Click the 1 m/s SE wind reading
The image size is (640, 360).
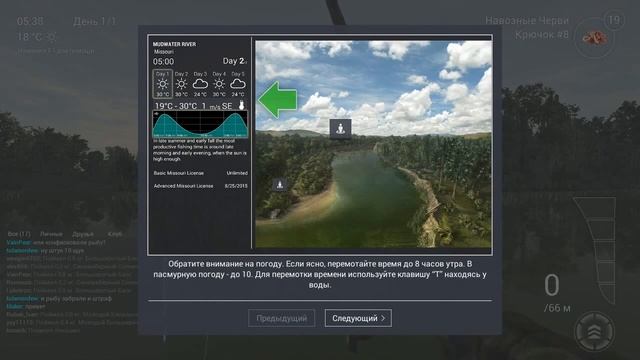(x=217, y=106)
